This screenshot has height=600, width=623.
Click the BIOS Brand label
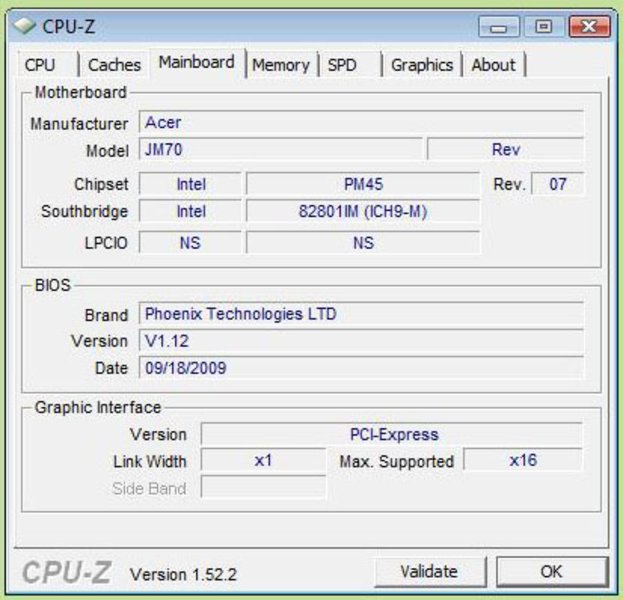[106, 315]
